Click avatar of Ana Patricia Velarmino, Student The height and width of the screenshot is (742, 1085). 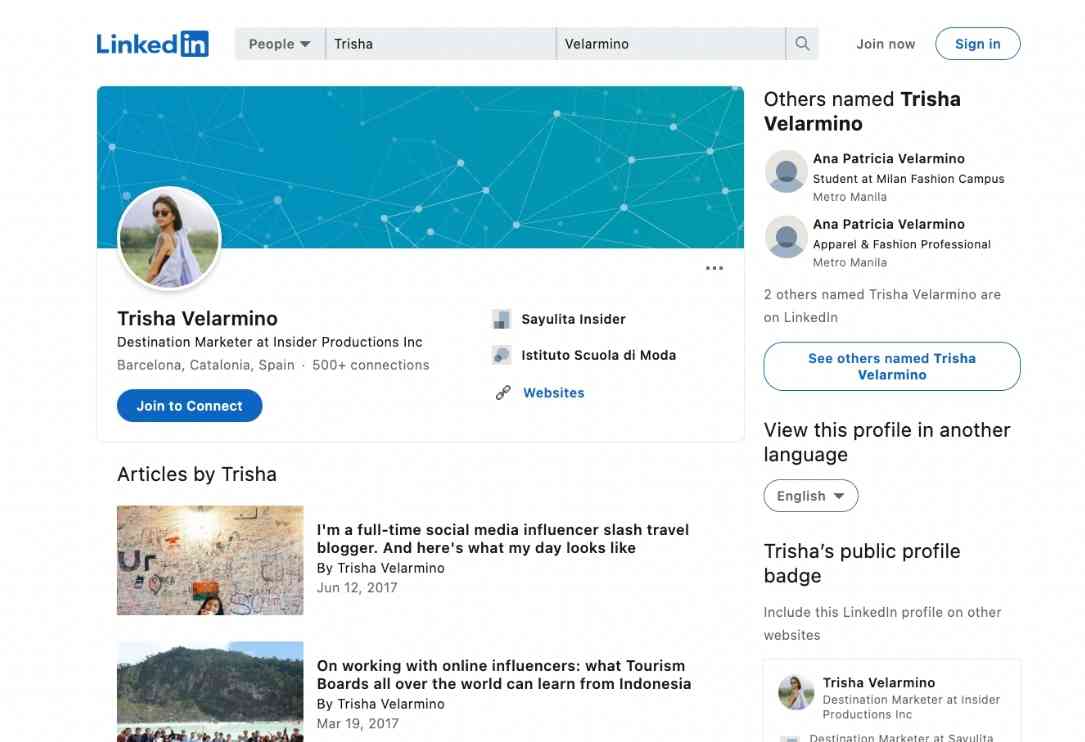786,171
